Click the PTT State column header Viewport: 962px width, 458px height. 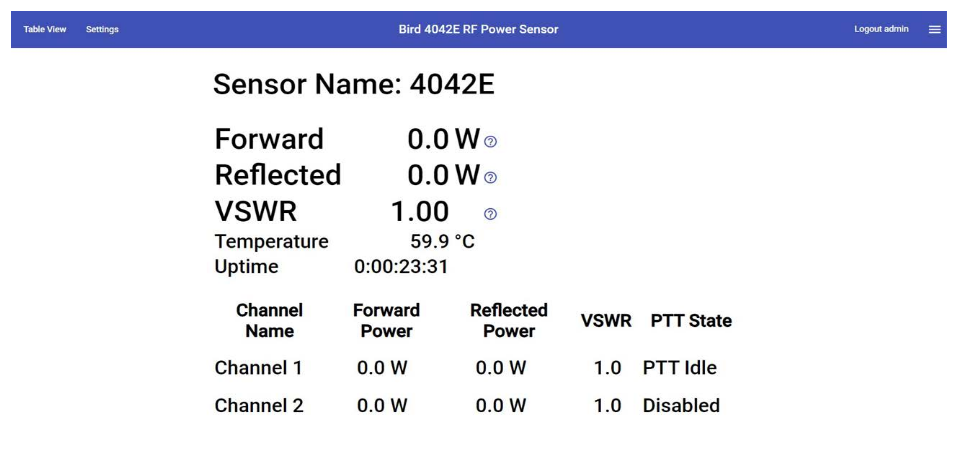[x=691, y=321]
